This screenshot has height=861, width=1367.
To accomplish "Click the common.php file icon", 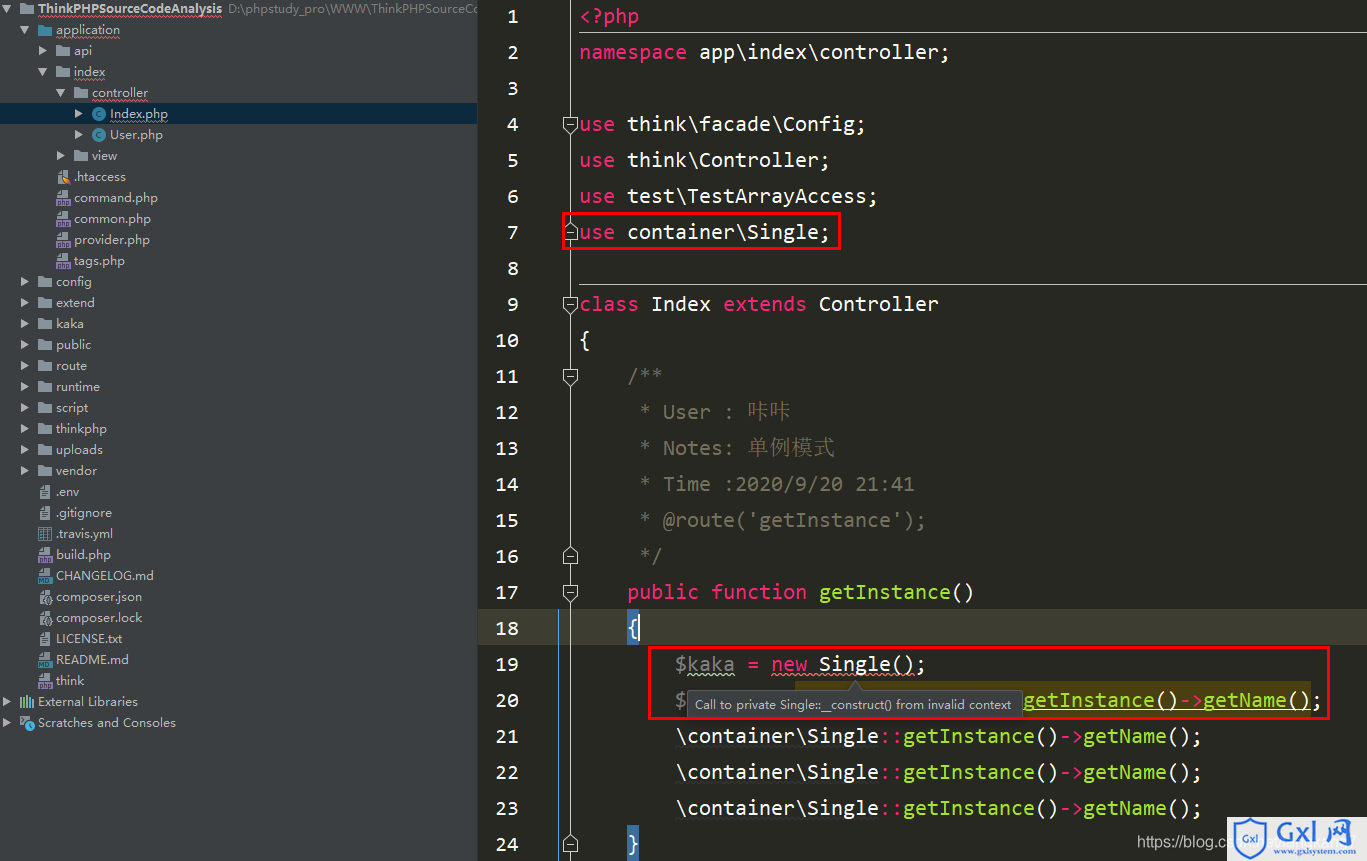I will [63, 219].
